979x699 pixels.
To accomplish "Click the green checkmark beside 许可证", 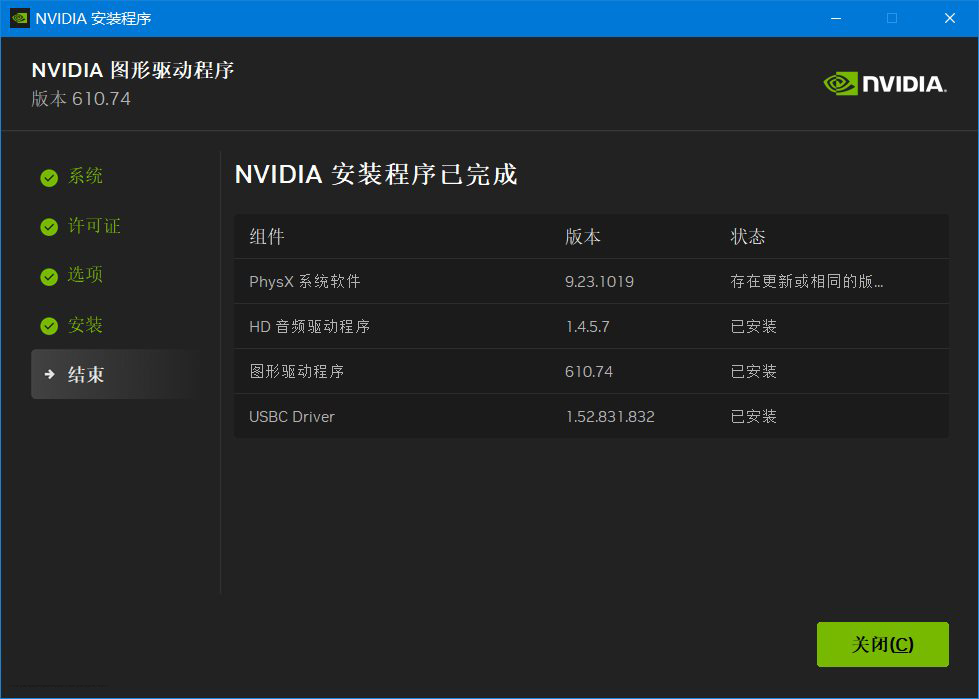I will (49, 227).
